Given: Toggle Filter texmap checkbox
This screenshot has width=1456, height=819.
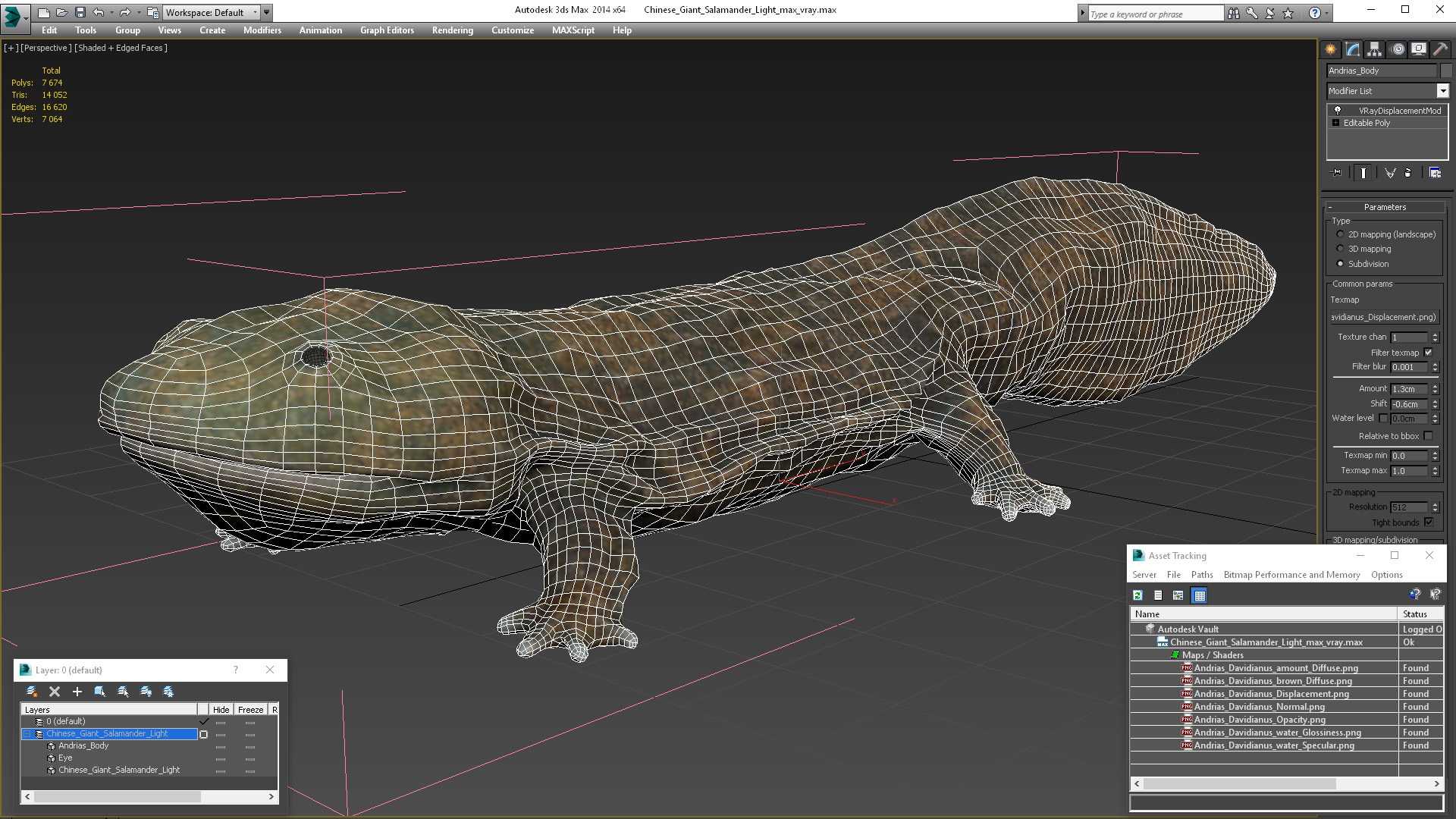Looking at the screenshot, I should (x=1429, y=353).
